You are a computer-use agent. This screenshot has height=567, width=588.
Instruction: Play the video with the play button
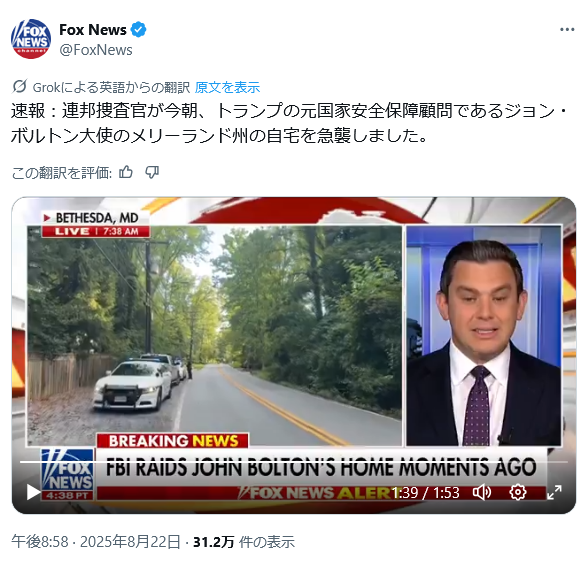tap(33, 492)
